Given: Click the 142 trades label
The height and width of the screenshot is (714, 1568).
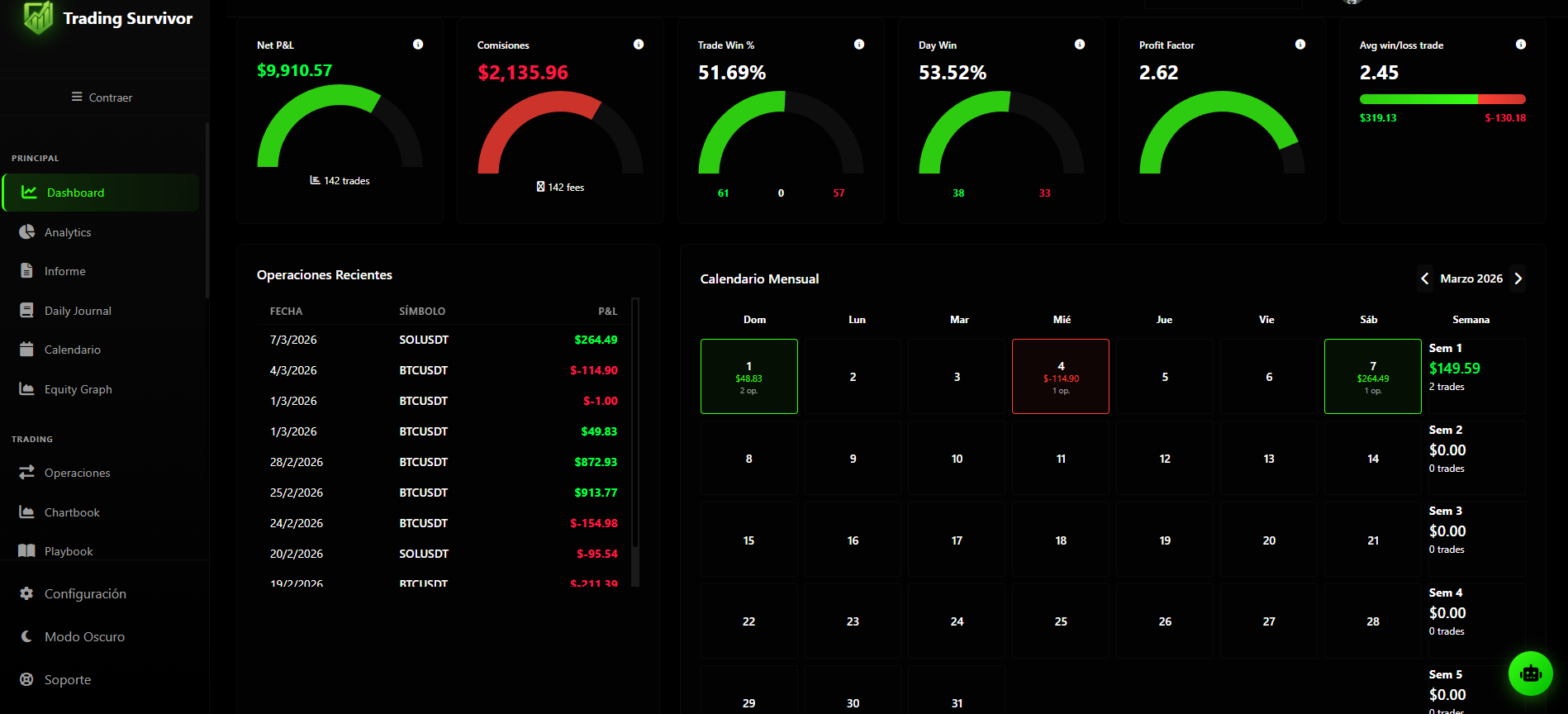Looking at the screenshot, I should coord(340,180).
